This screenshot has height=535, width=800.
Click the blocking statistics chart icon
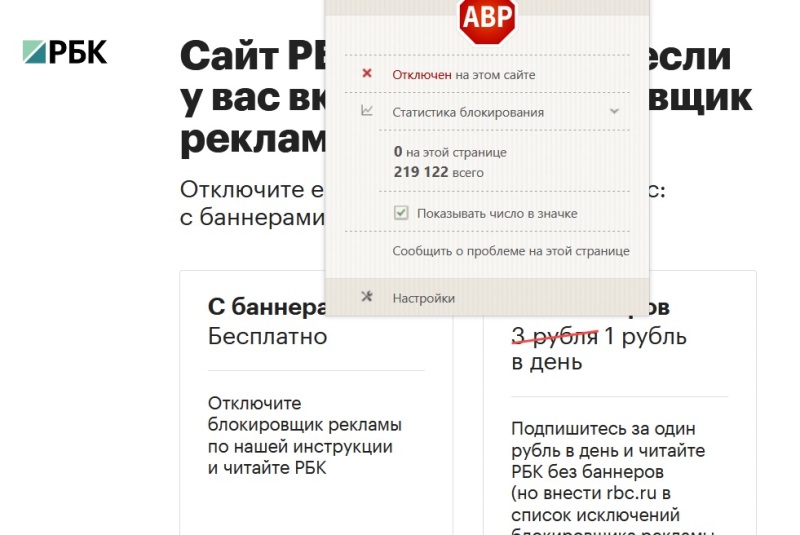367,110
